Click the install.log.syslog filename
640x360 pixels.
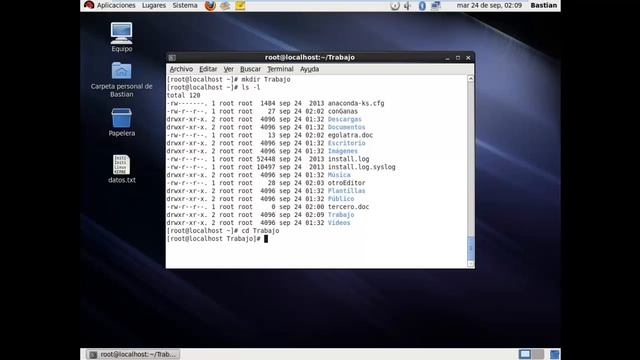pyautogui.click(x=361, y=167)
